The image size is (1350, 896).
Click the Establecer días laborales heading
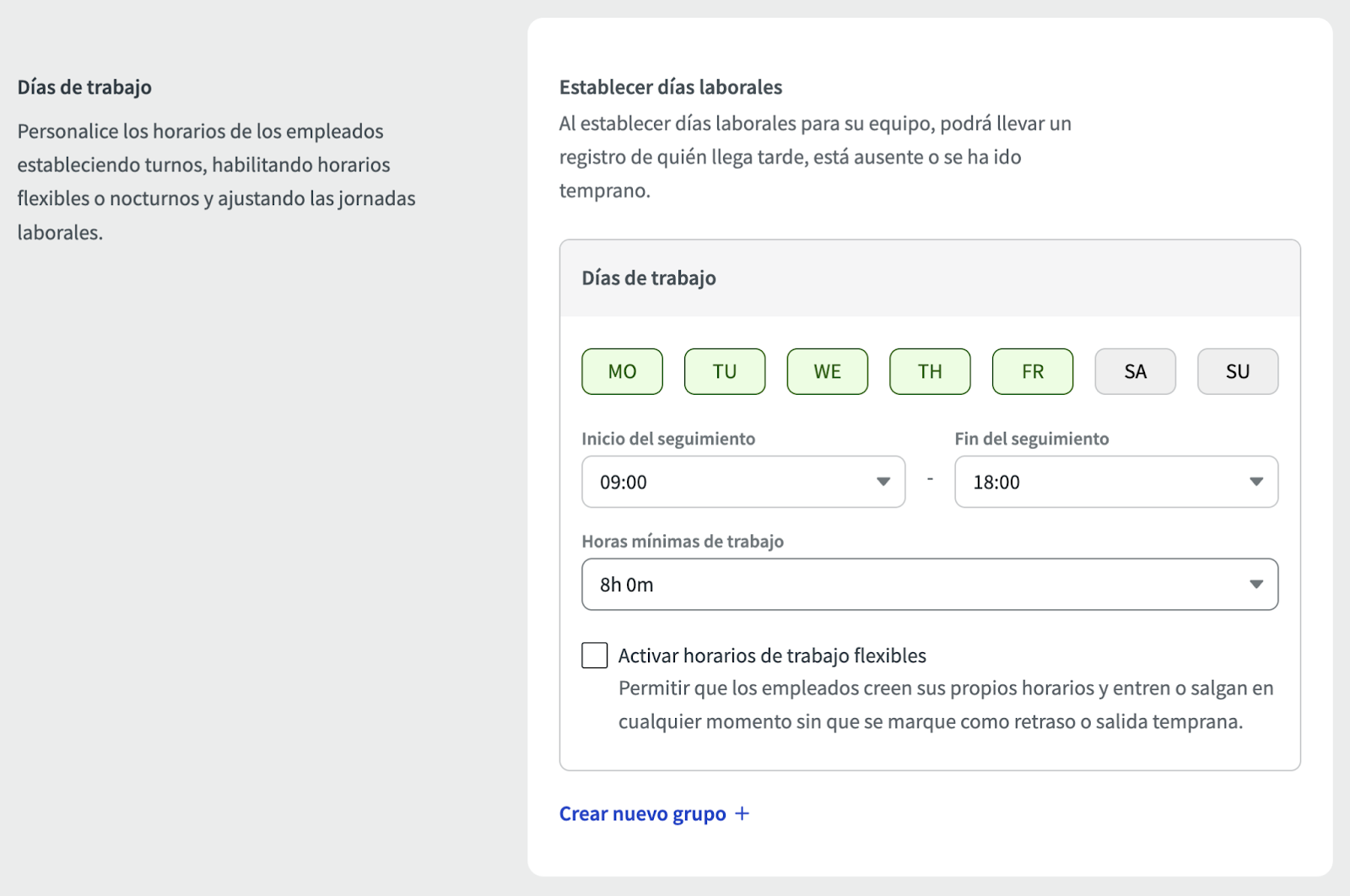[x=671, y=87]
